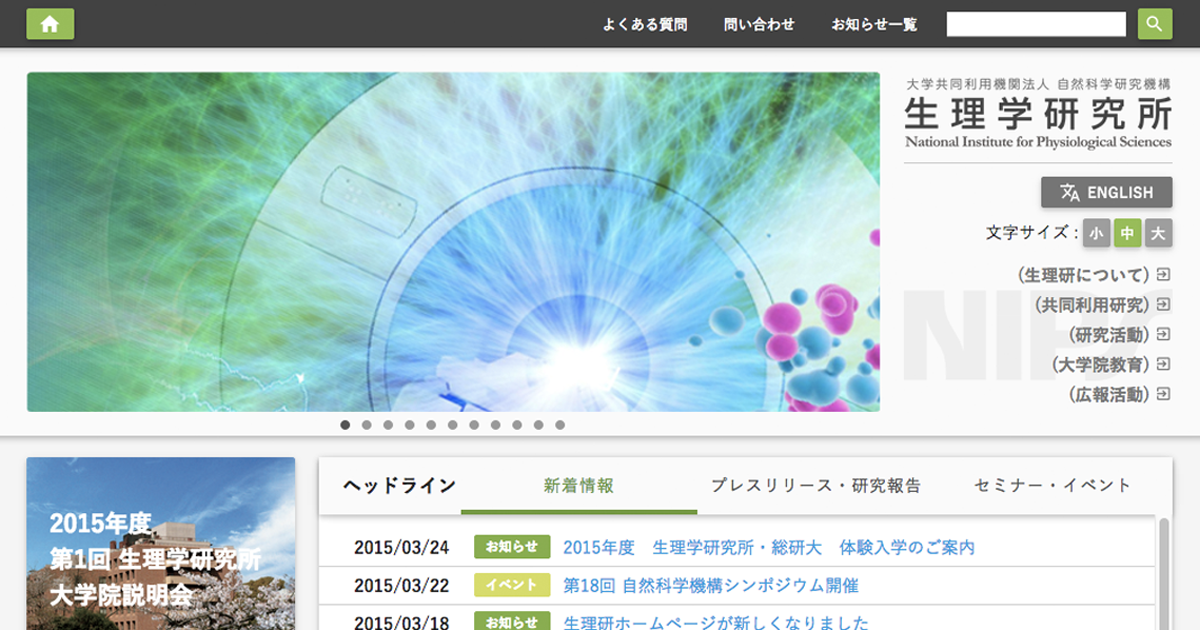Select the tenth carousel dot
Screen dimensions: 1200x630
[539, 425]
